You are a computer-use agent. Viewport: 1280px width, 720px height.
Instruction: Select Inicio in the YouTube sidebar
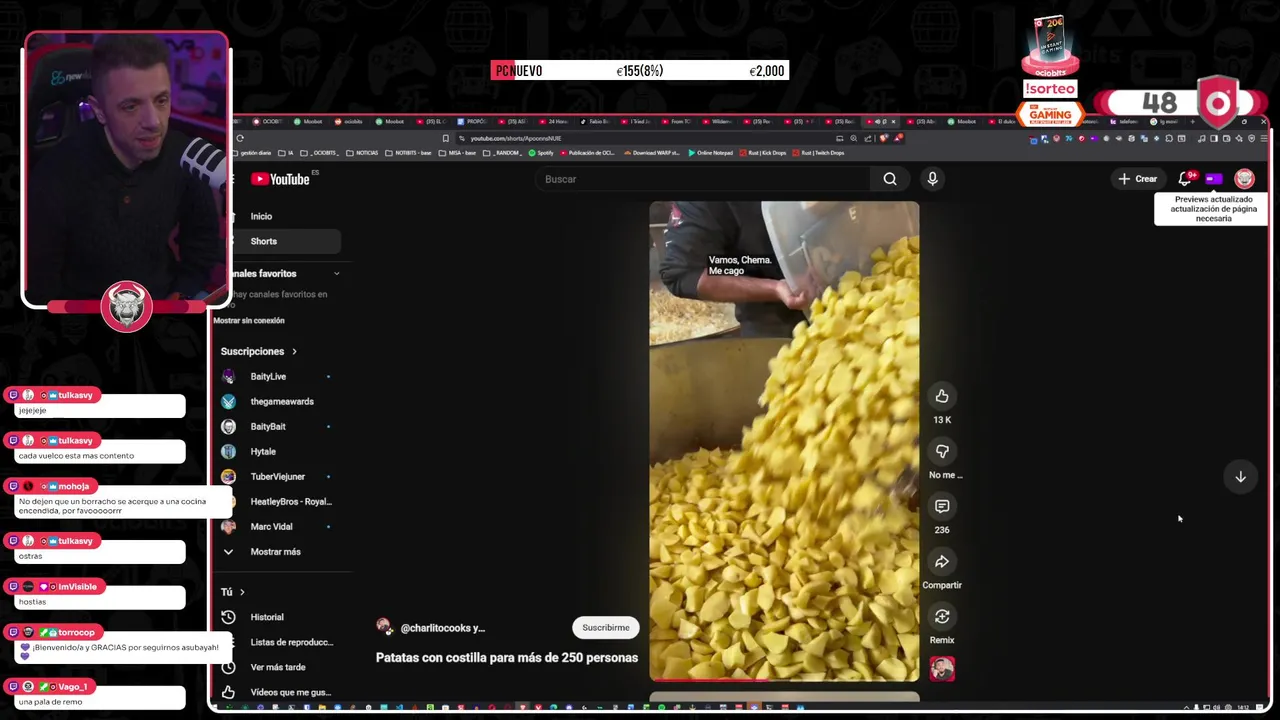[261, 216]
